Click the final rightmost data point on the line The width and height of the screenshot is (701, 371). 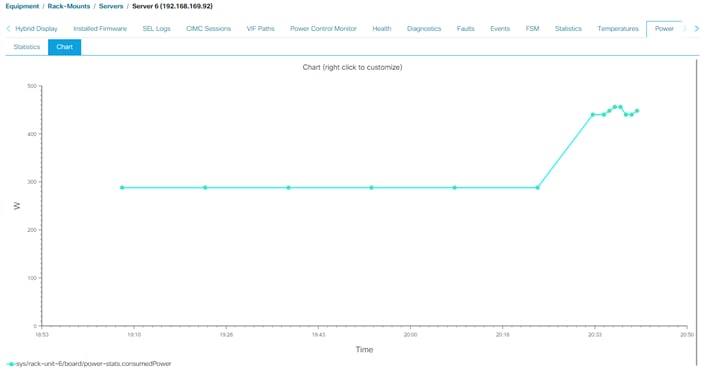637,111
